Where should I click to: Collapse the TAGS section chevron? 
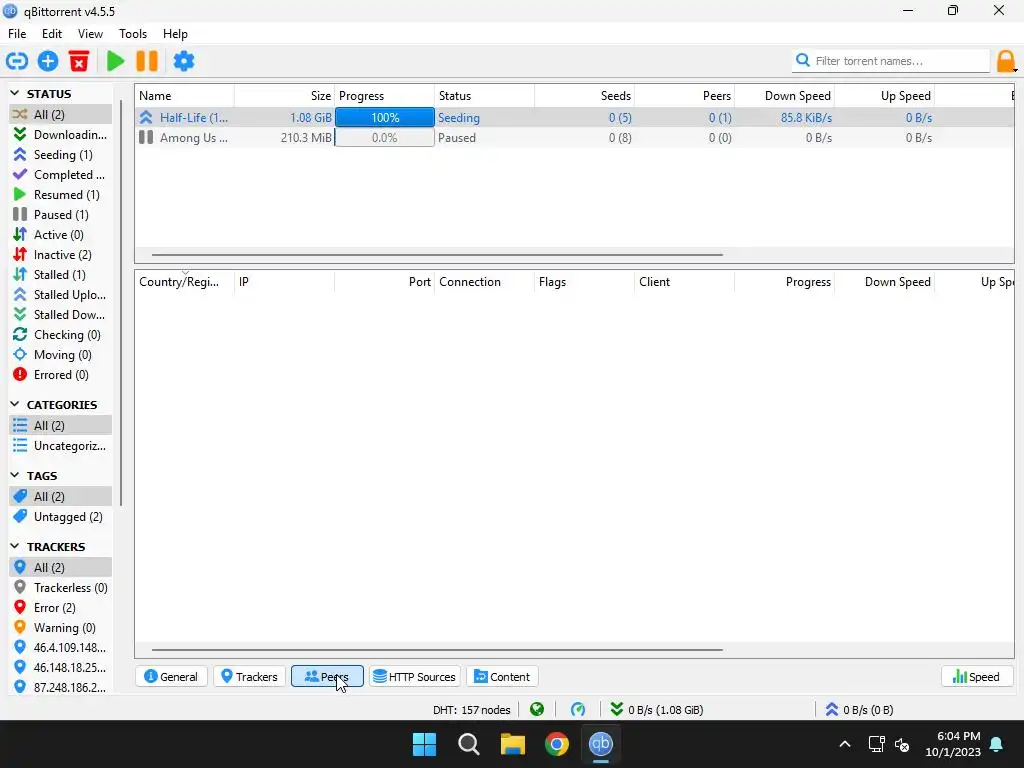(x=15, y=476)
